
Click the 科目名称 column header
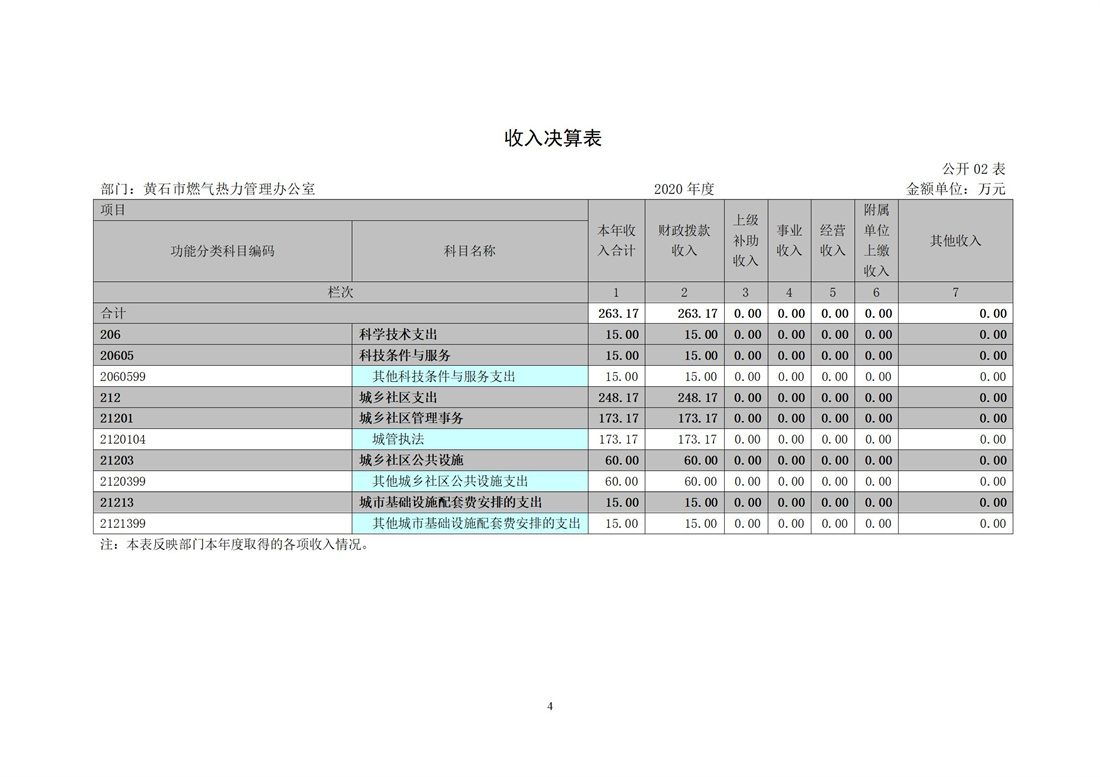(470, 251)
